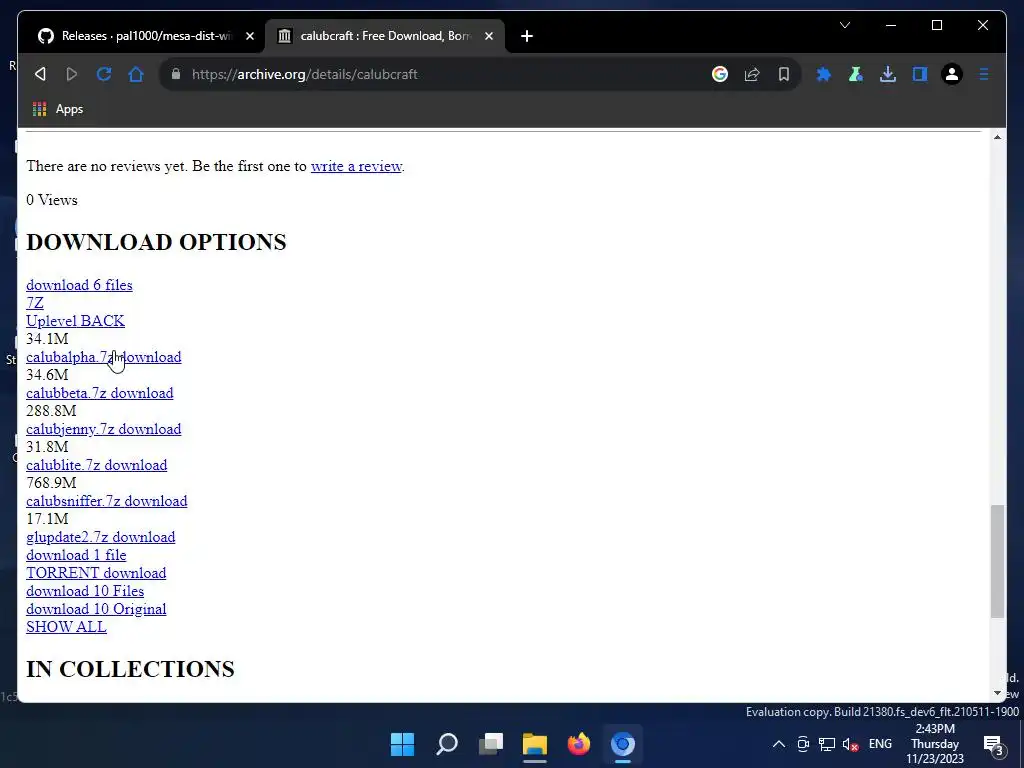Open taskbar Search magnifier
The width and height of the screenshot is (1024, 768).
[x=447, y=744]
